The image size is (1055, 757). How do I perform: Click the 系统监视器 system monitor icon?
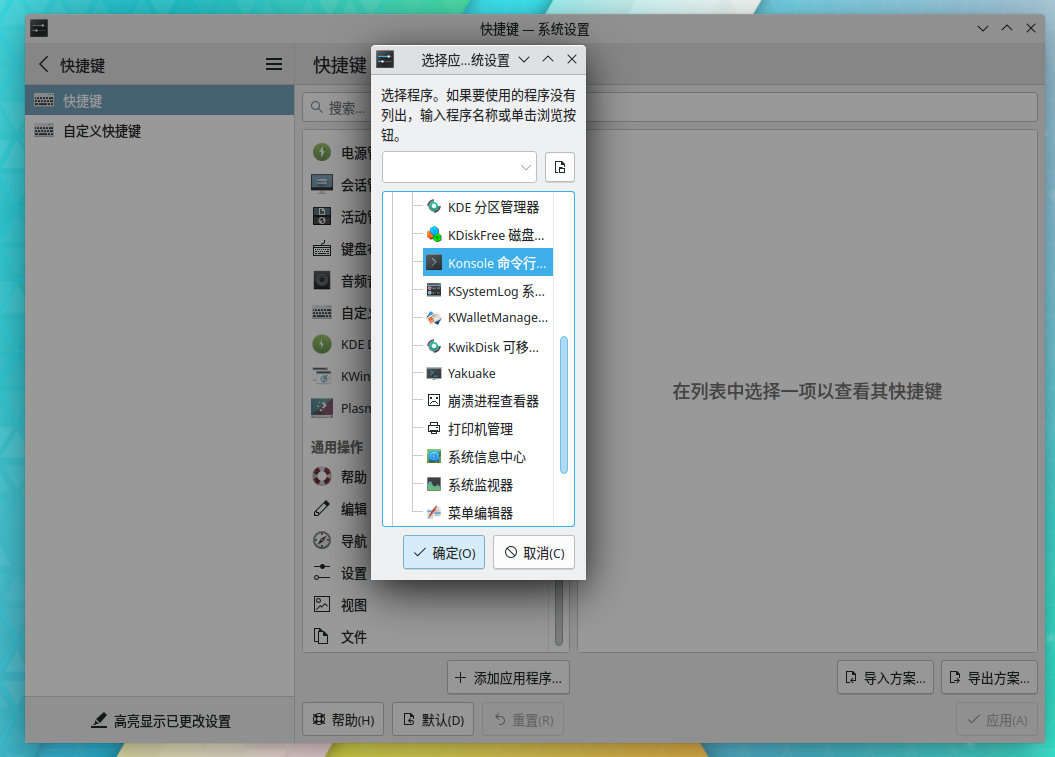pyautogui.click(x=435, y=485)
